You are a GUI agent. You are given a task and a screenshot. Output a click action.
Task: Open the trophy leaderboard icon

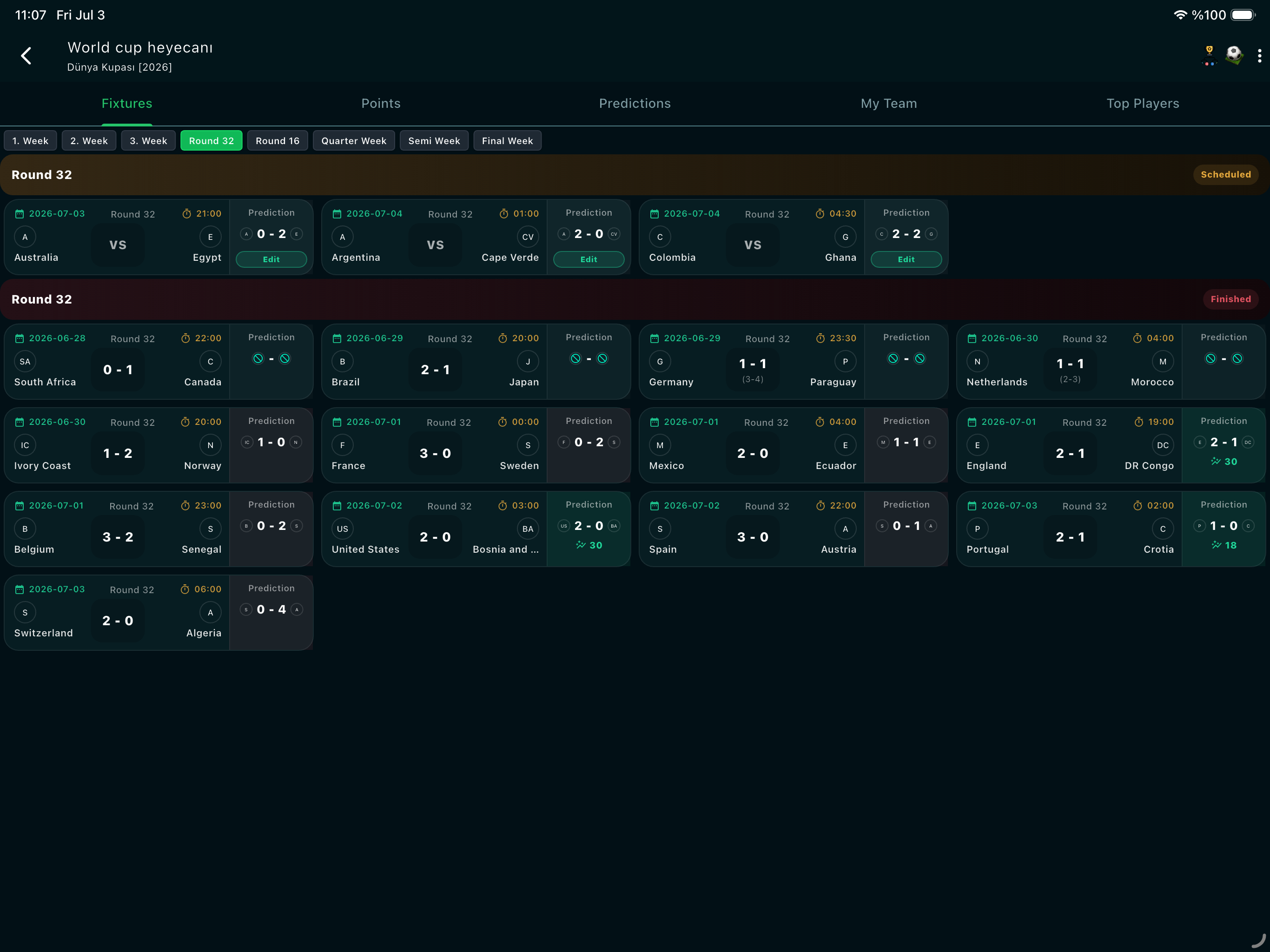click(1209, 56)
